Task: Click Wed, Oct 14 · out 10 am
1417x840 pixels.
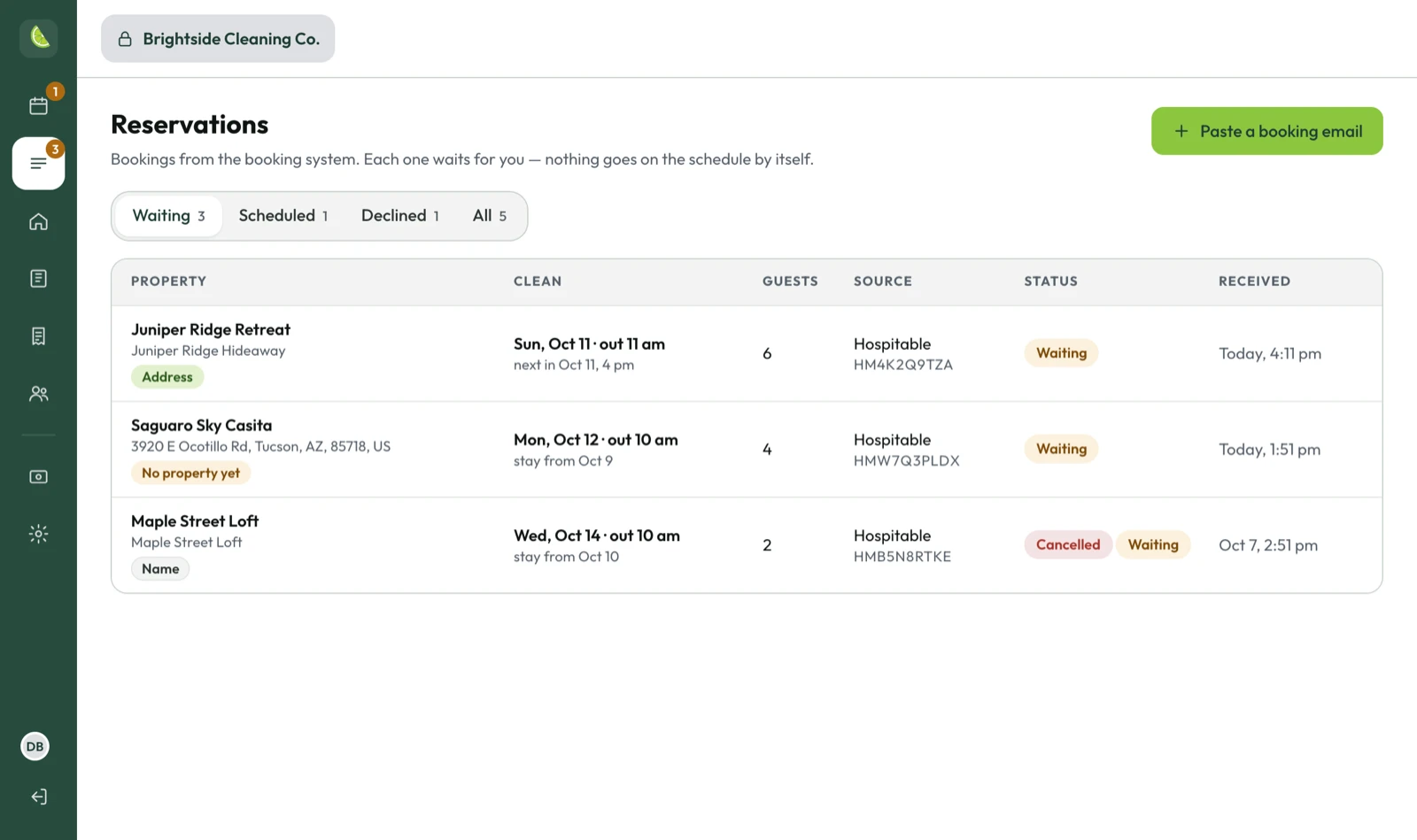Action: tap(597, 536)
